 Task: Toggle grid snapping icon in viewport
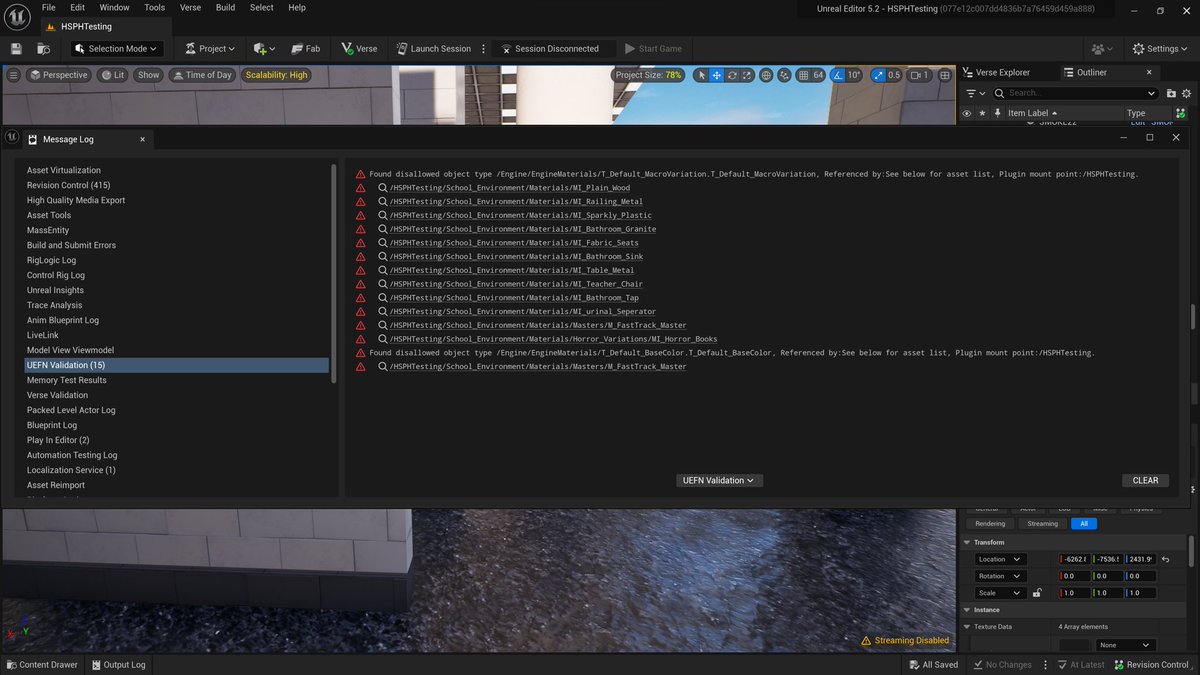pos(803,75)
